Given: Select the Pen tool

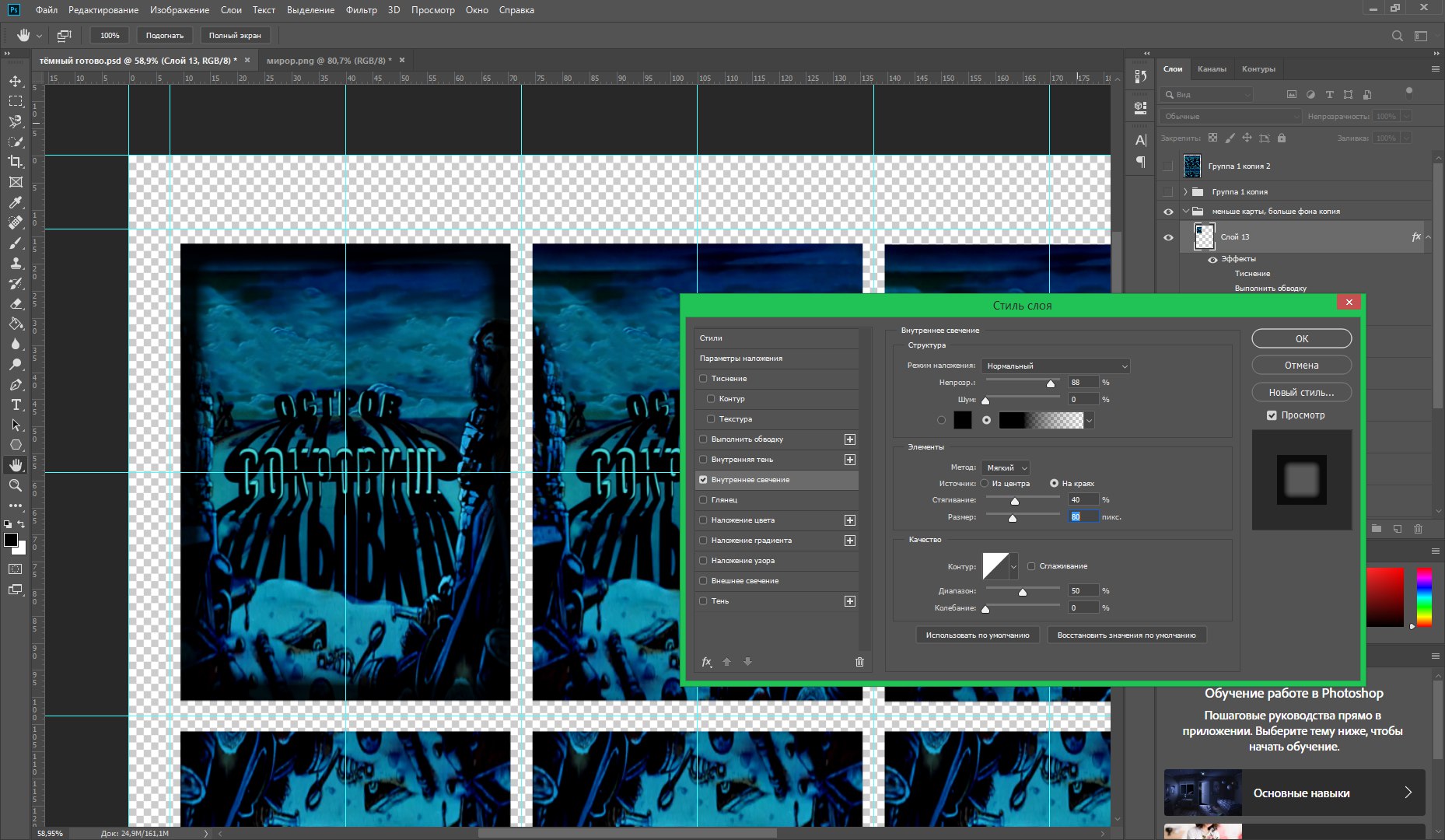Looking at the screenshot, I should [x=16, y=385].
